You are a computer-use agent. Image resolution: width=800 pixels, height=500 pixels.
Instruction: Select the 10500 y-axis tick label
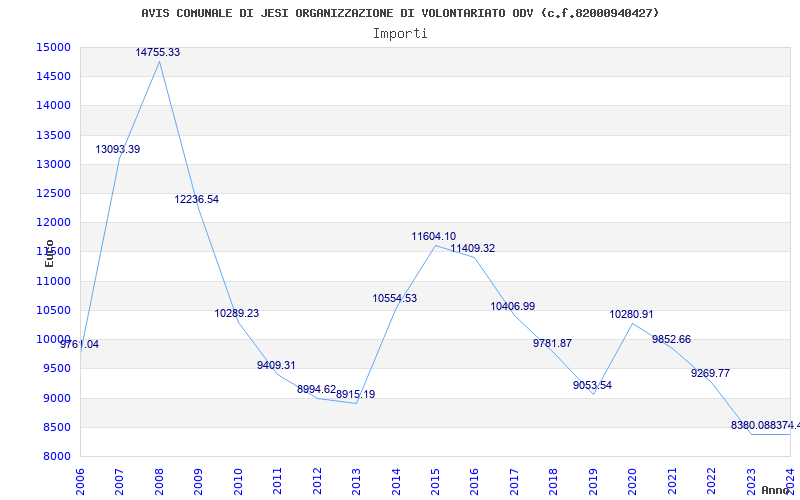[54, 310]
